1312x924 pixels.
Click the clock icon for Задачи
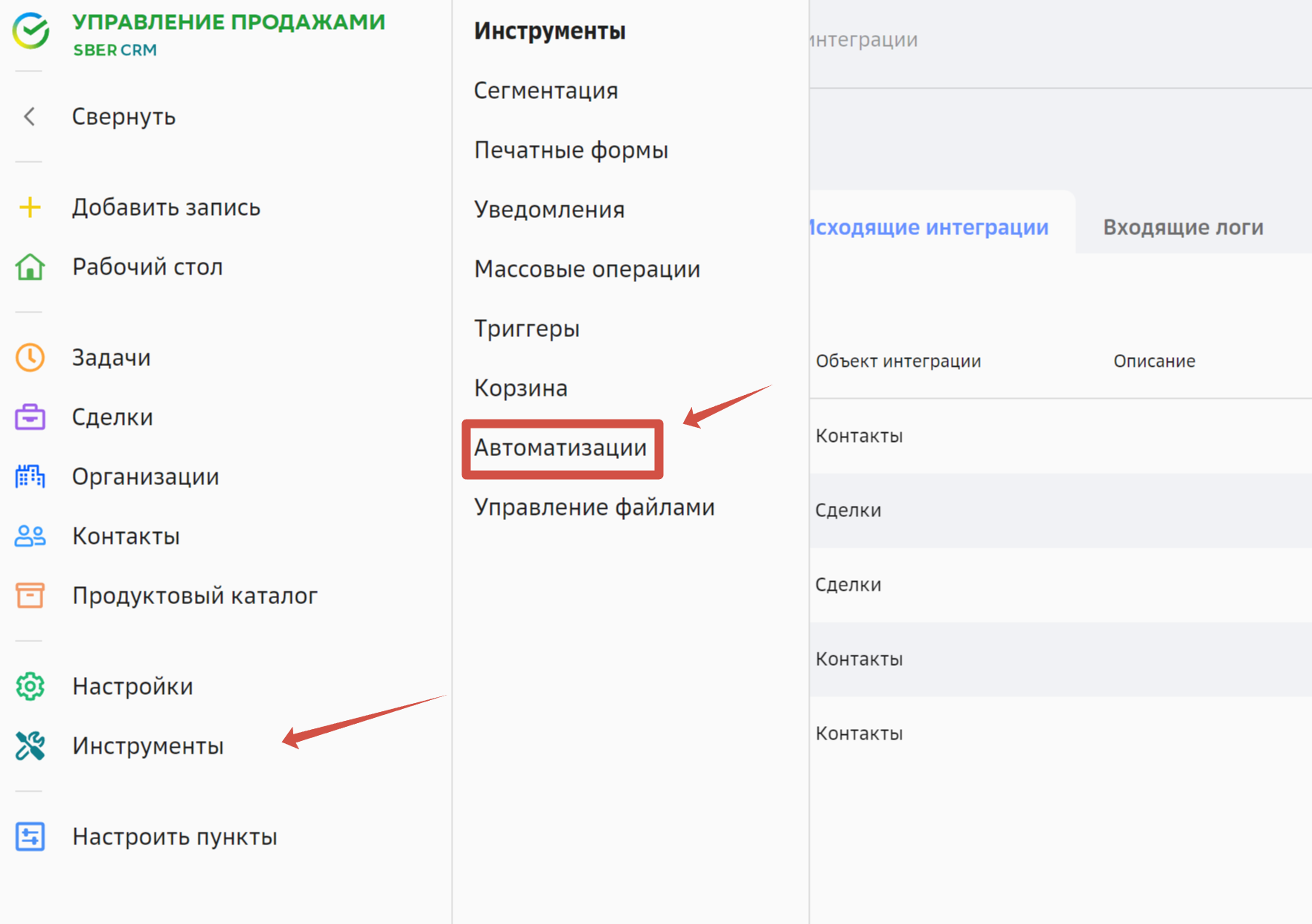[x=30, y=358]
